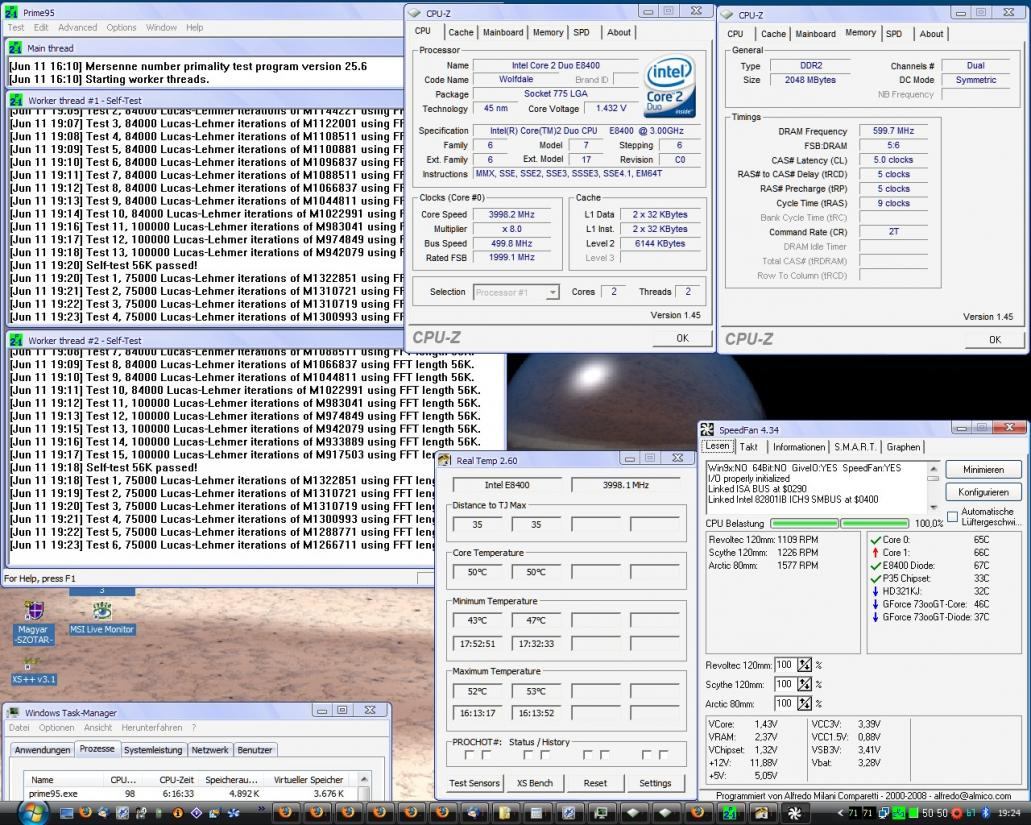The image size is (1031, 825).
Task: Open the Takt tab in SpeedFan
Action: pyautogui.click(x=748, y=447)
